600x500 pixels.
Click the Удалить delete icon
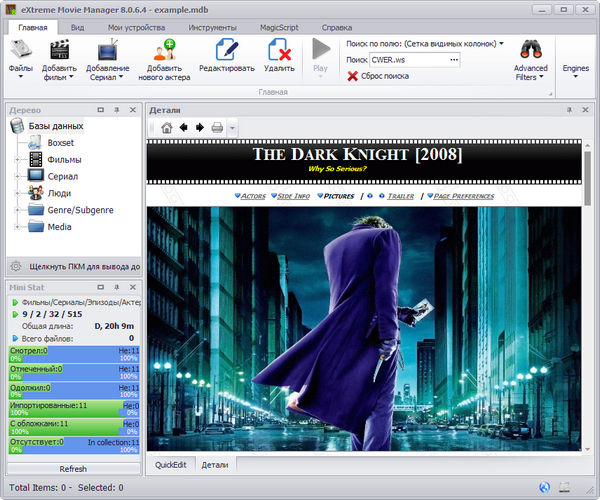point(278,49)
